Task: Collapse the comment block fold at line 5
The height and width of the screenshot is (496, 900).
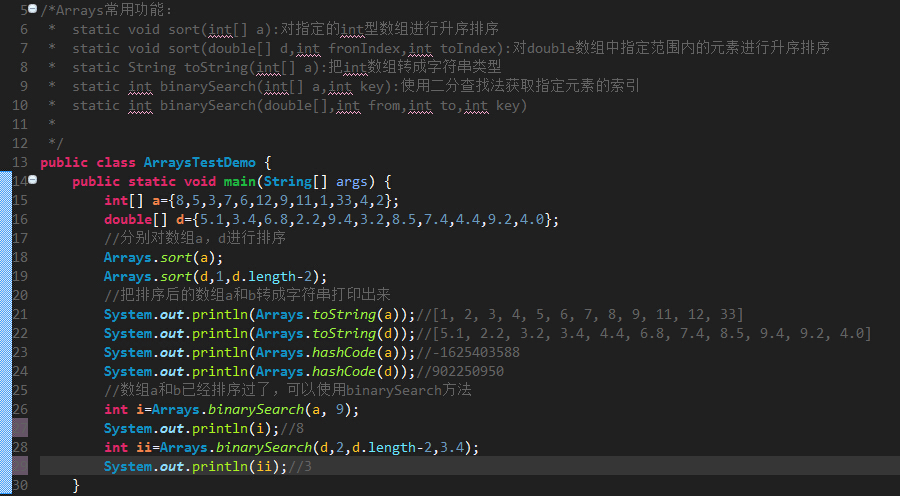Action: pos(33,9)
